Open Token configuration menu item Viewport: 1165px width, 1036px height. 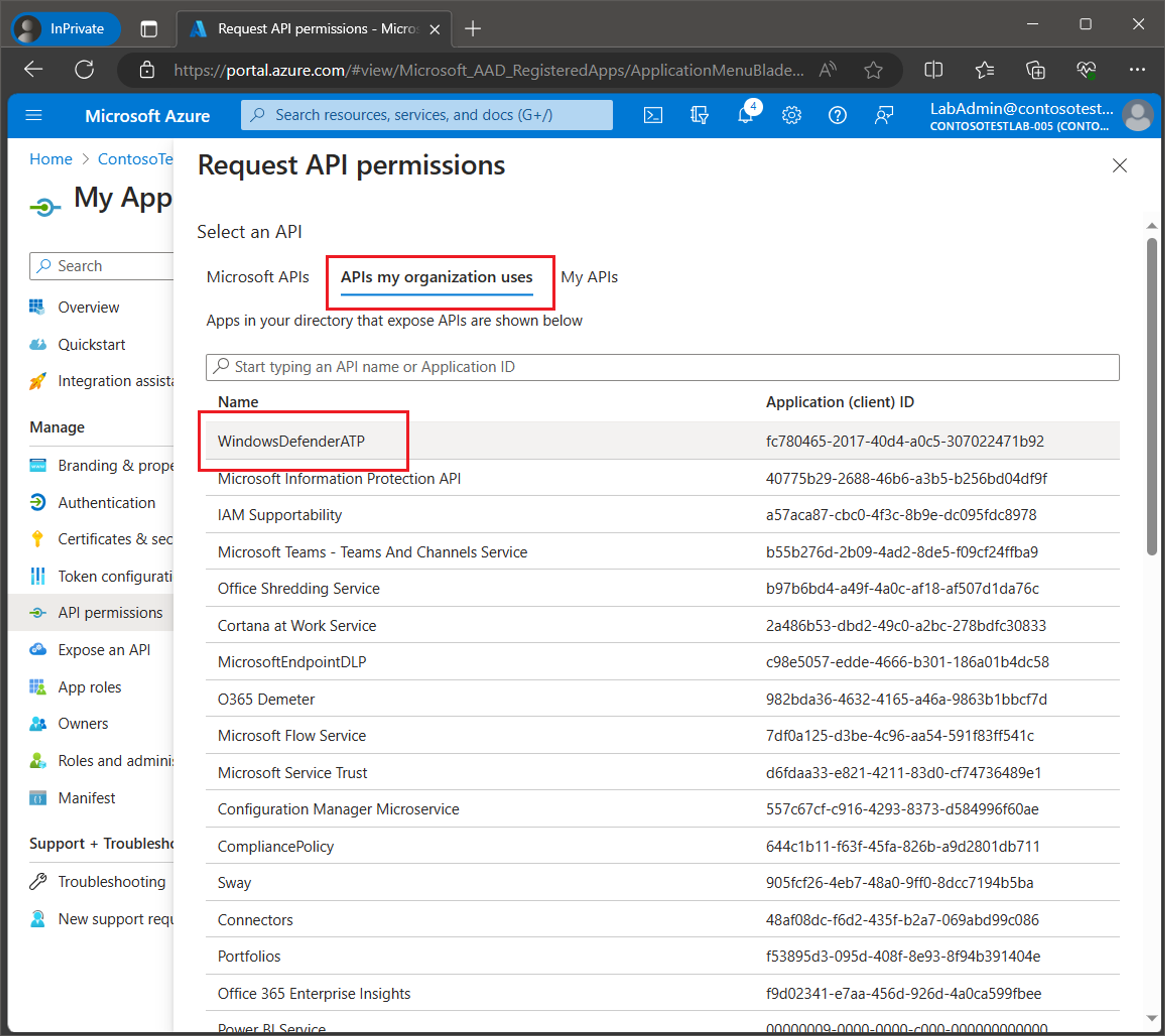click(91, 575)
